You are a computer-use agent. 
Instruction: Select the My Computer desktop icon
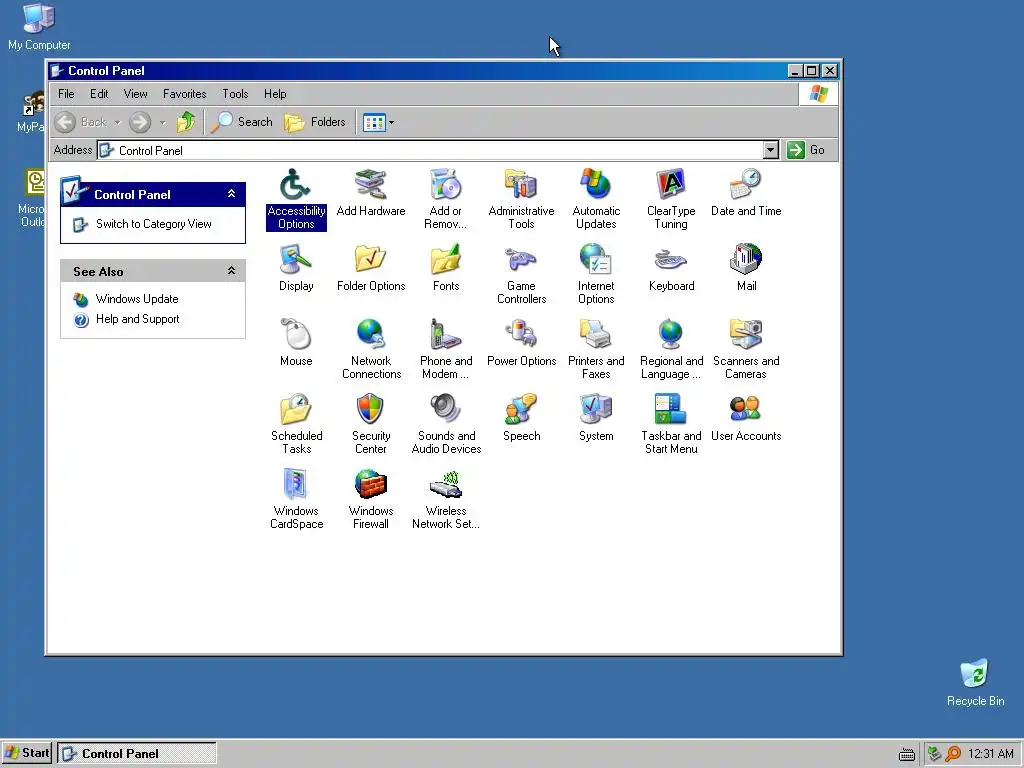39,26
